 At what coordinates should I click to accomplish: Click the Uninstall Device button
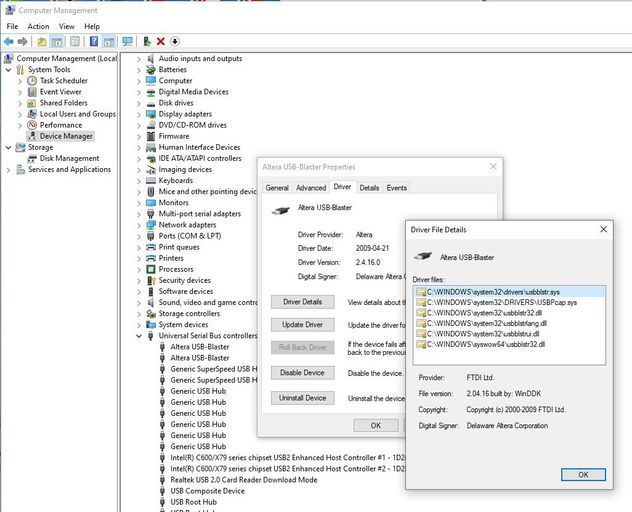[302, 398]
